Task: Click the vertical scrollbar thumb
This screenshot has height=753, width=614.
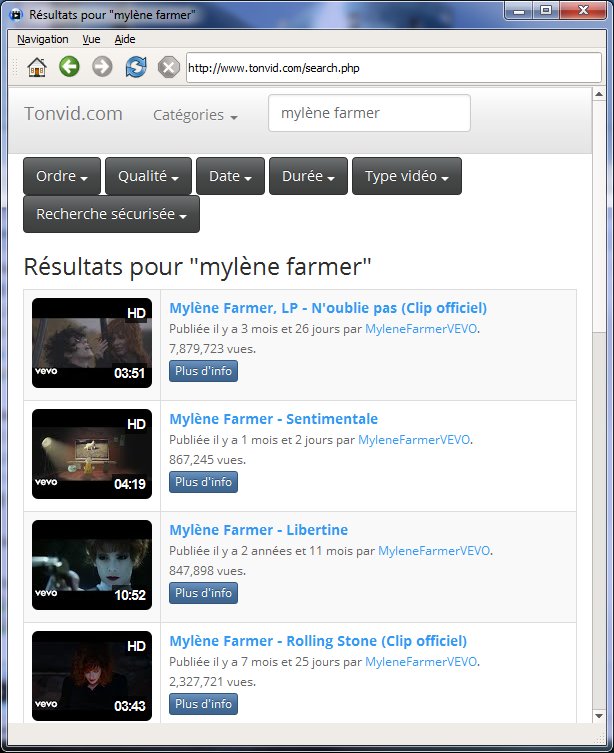Action: coord(599,215)
